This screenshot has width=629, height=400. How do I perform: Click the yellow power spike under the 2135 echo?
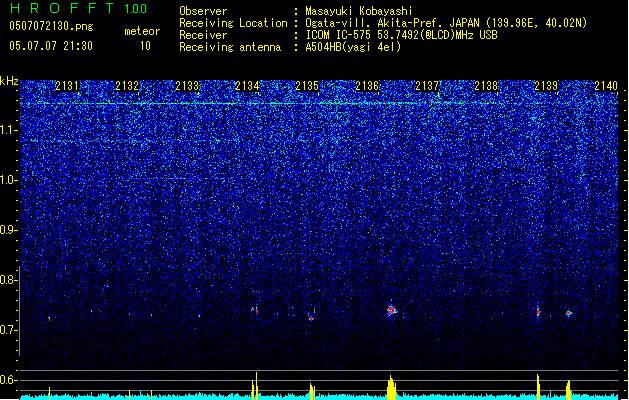(312, 392)
